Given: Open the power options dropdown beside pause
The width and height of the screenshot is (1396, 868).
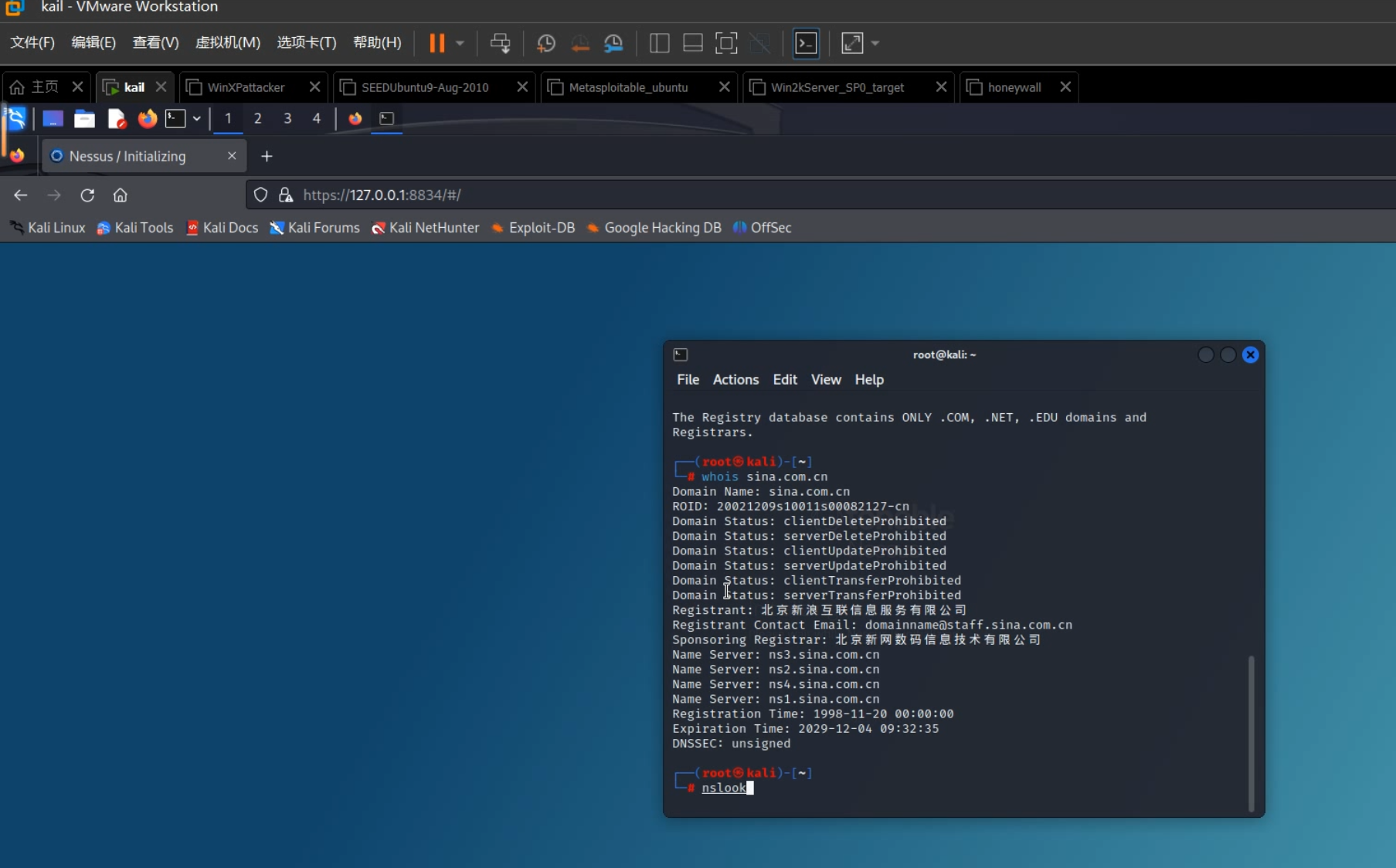Looking at the screenshot, I should click(460, 43).
